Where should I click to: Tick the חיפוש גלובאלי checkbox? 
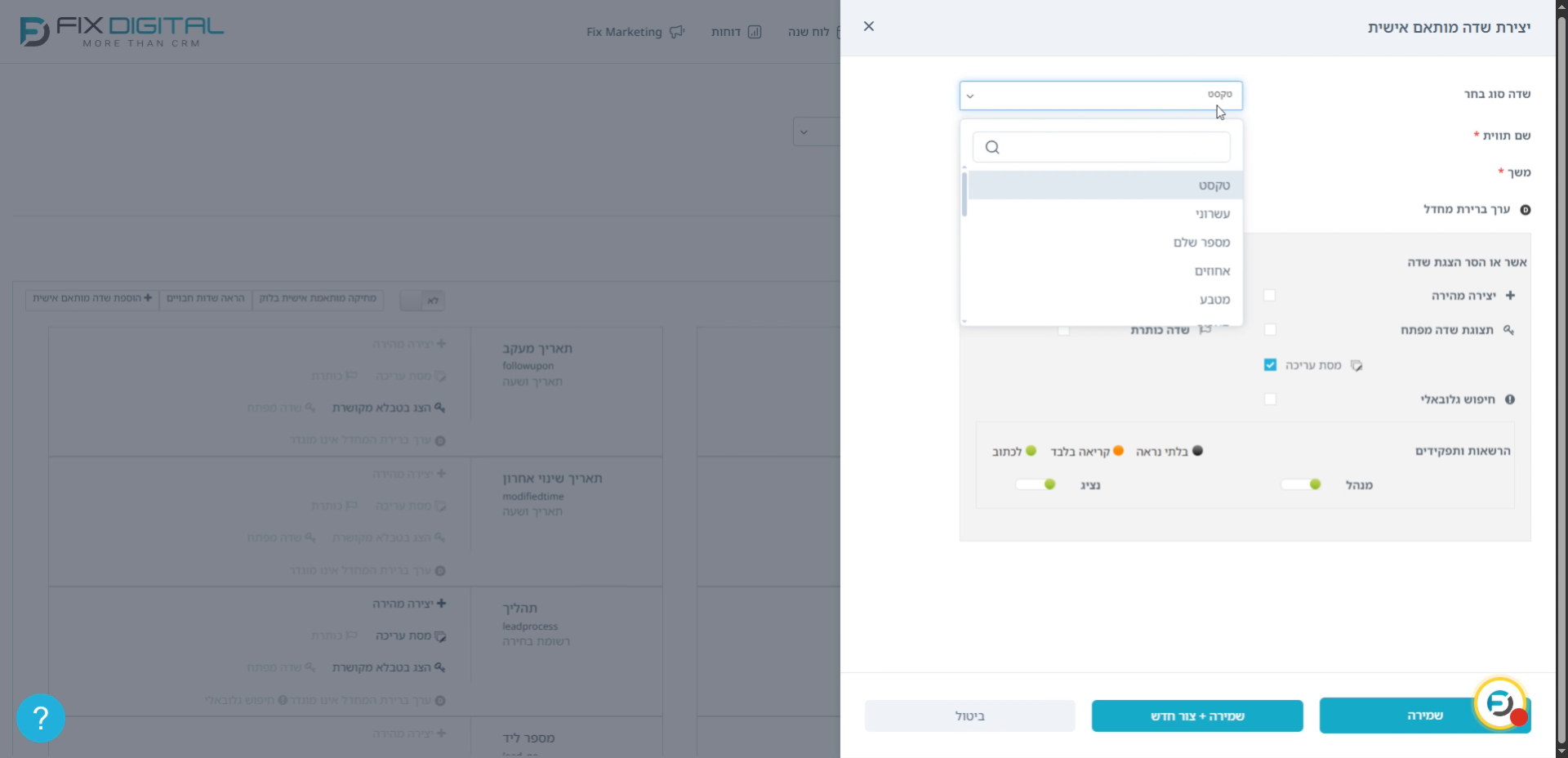click(1270, 399)
